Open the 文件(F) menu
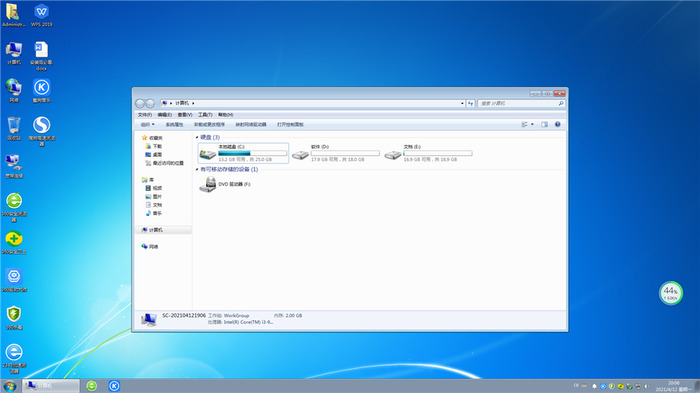 [145, 115]
